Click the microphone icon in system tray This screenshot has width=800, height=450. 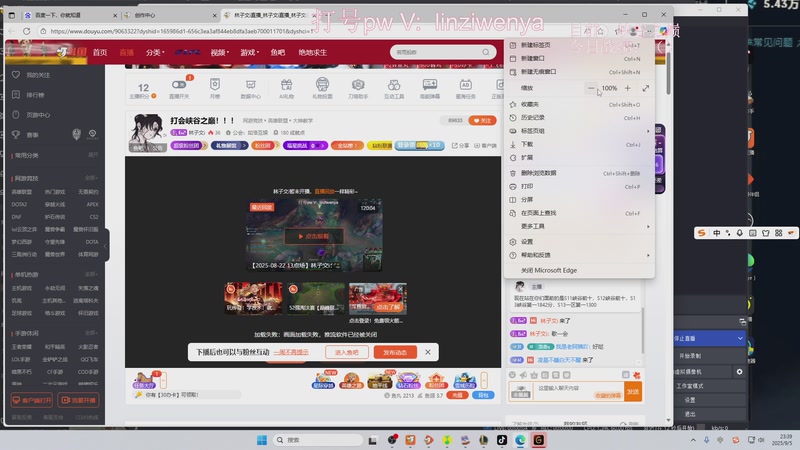click(707, 440)
